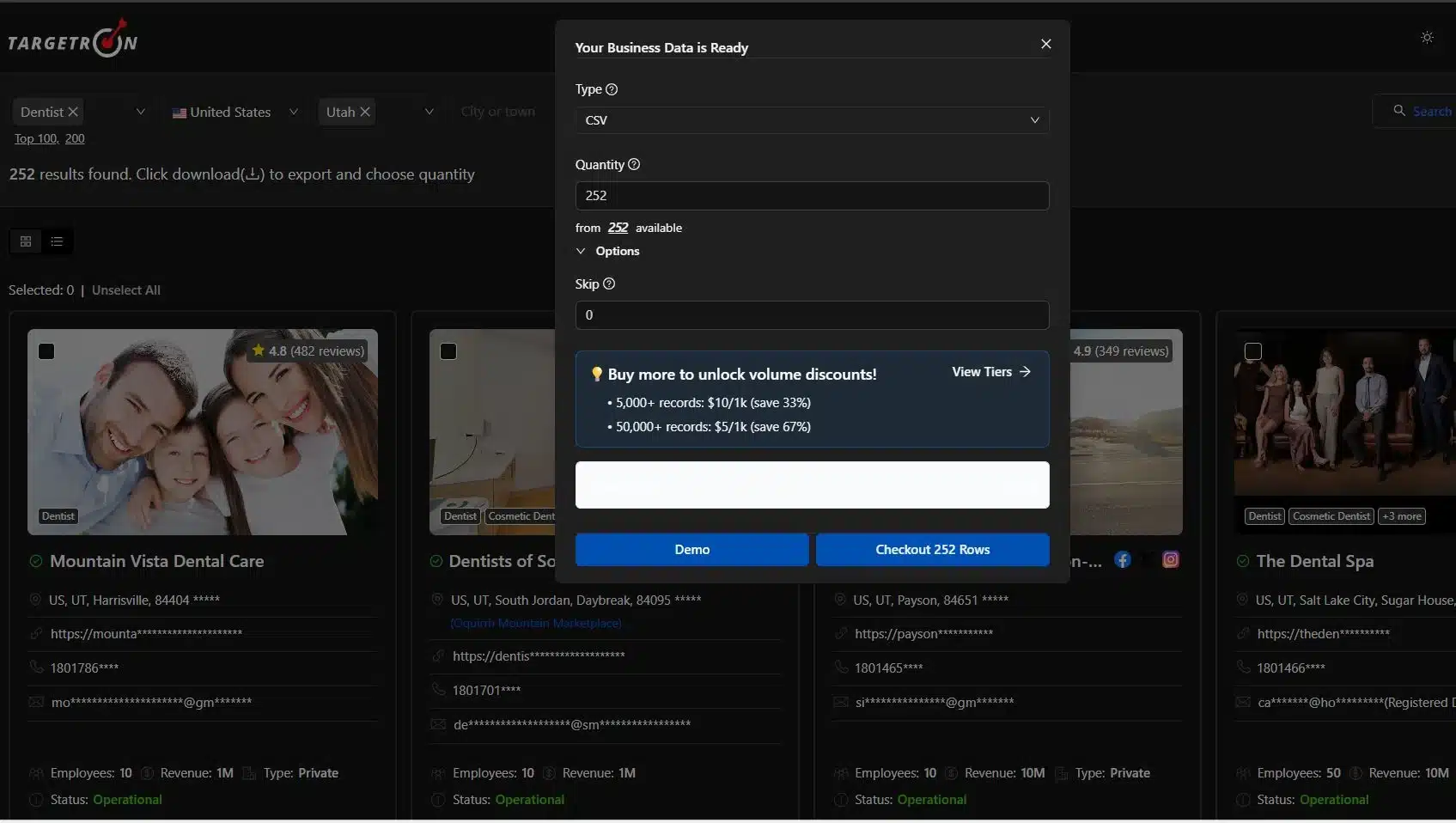Open the United States country dropdown
The image size is (1456, 823).
pyautogui.click(x=235, y=112)
